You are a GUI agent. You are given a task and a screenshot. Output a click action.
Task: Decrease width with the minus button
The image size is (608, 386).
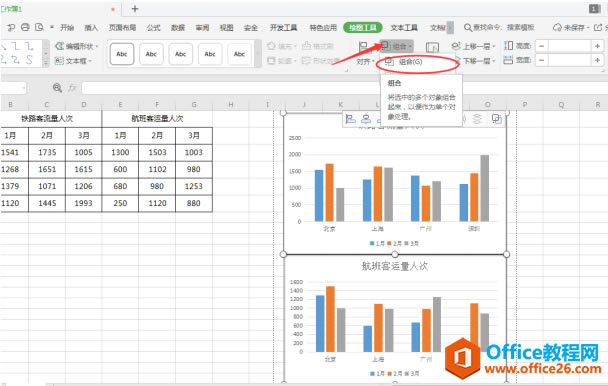(542, 60)
